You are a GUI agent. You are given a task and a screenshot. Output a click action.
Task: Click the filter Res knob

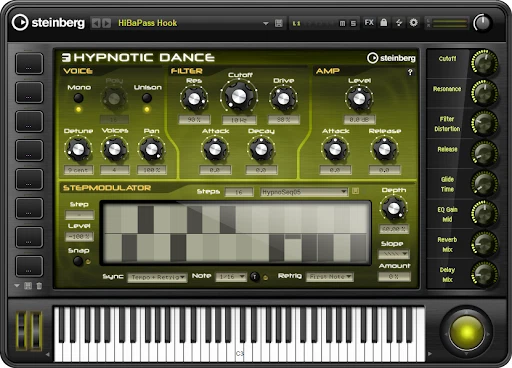click(x=194, y=99)
